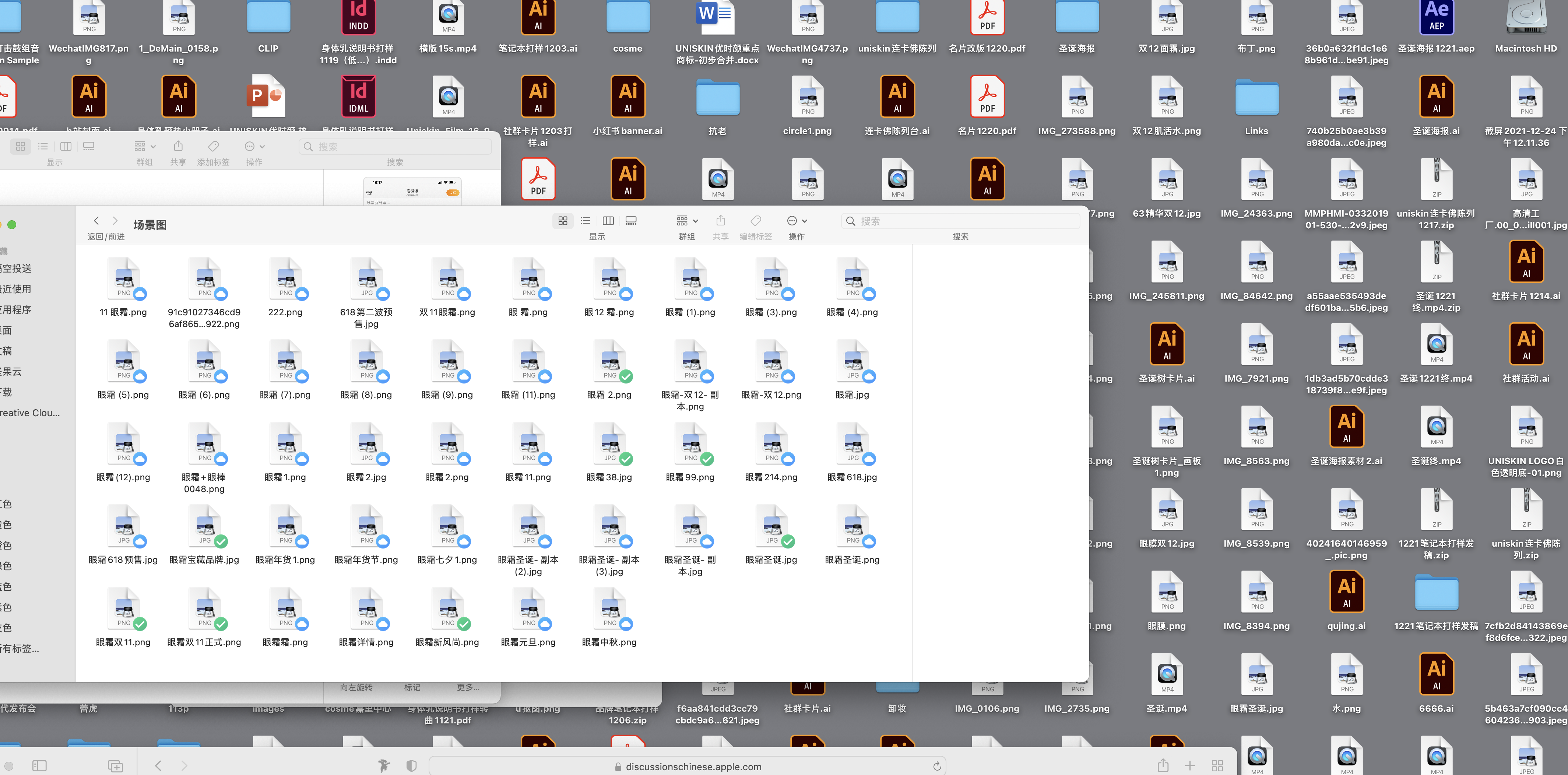Show Safari tab overview grid
1568x775 pixels.
pyautogui.click(x=1217, y=766)
